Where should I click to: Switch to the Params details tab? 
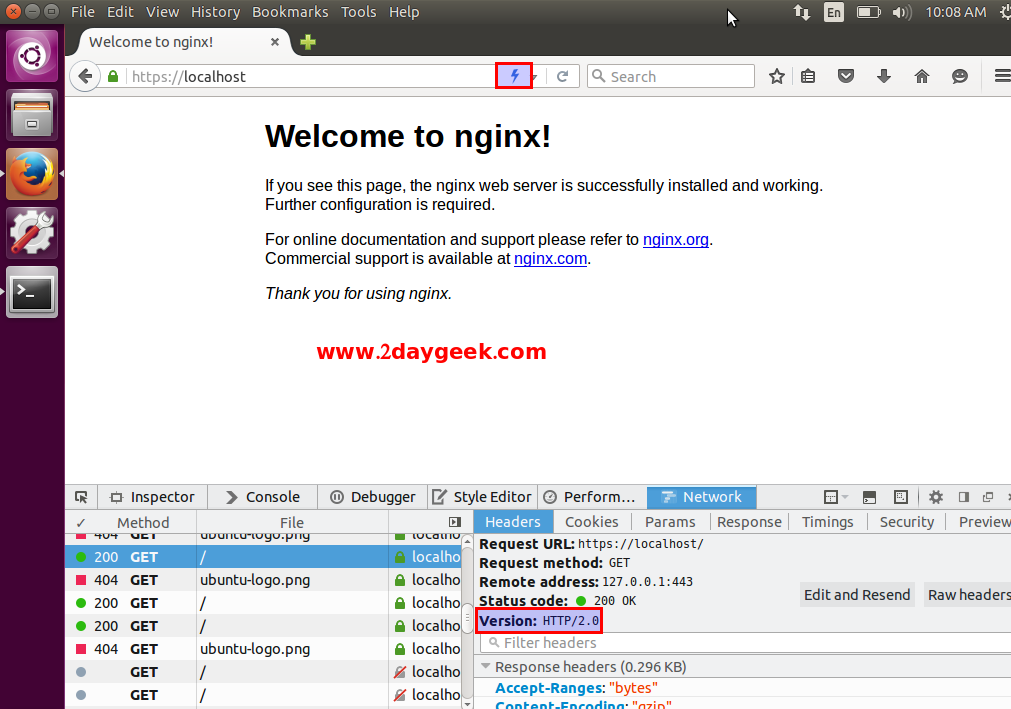pos(670,522)
